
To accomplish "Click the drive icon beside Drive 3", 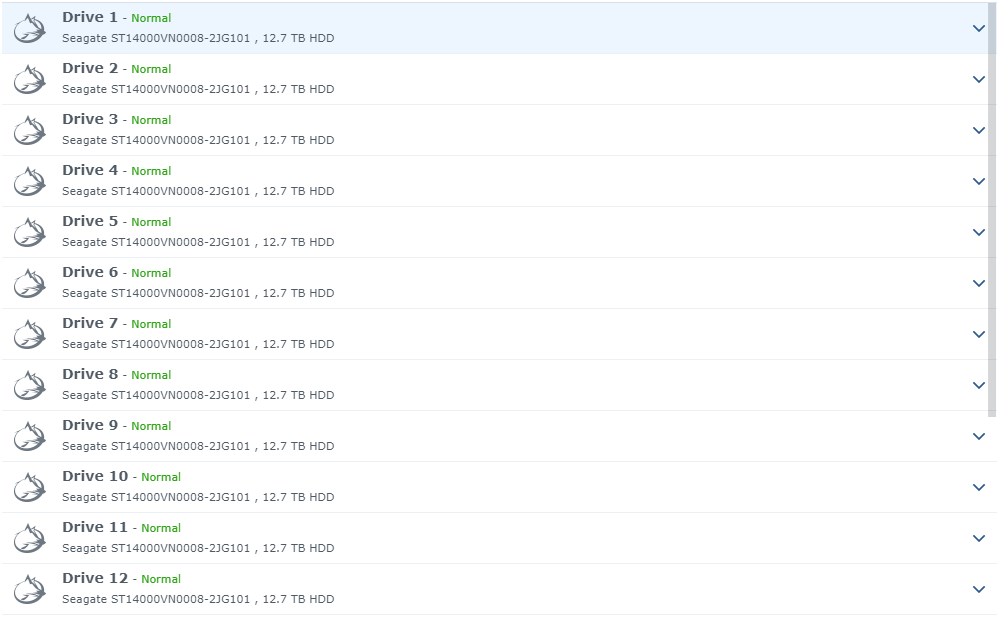I will pos(30,130).
